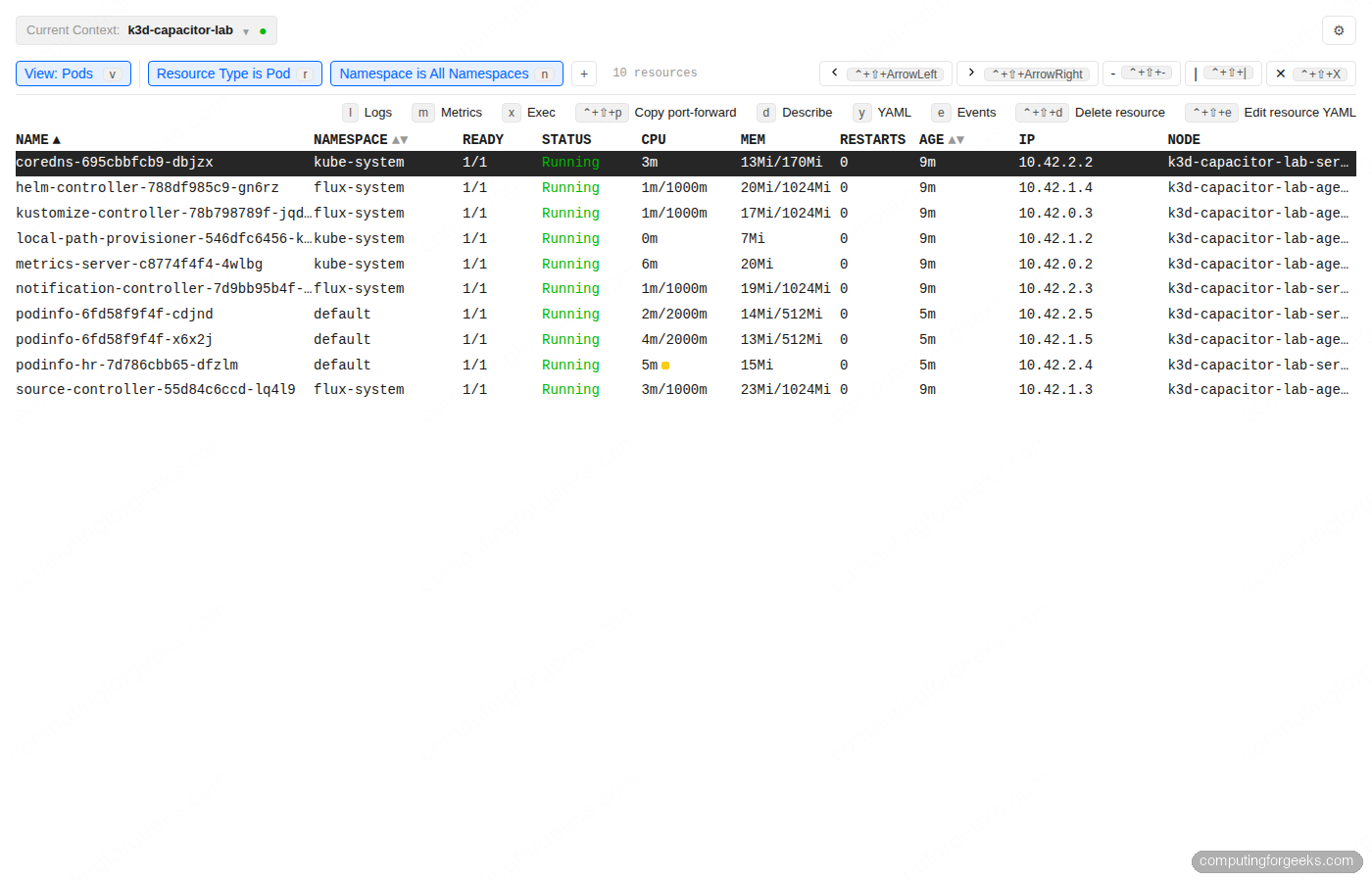Open the Current Context k3d-capacitor-lab dropdown
Image resolution: width=1372 pixels, height=882 pixels.
146,30
